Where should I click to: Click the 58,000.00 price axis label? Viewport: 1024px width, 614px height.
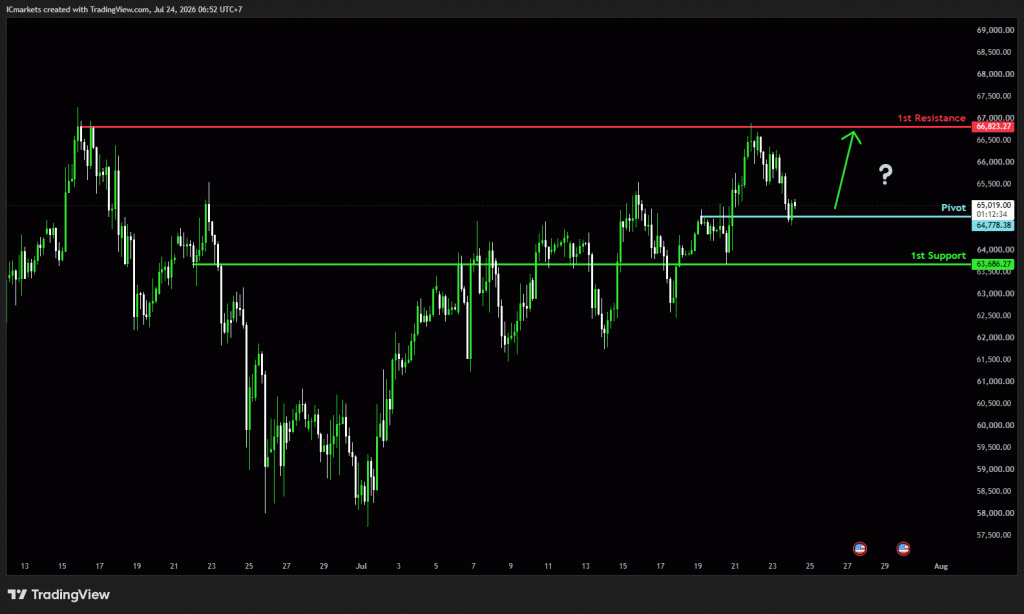(995, 513)
